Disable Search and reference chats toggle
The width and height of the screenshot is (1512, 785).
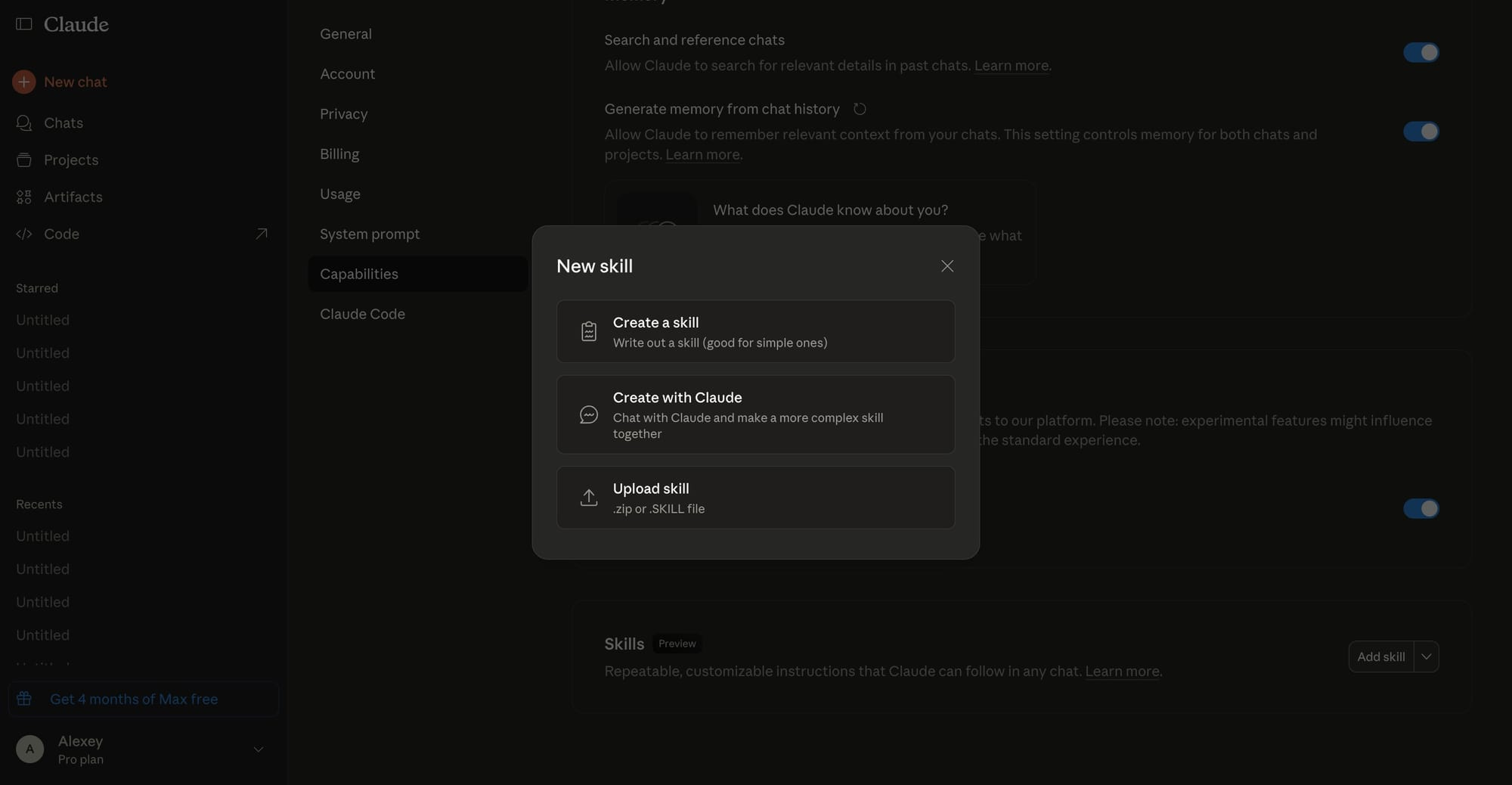(x=1421, y=52)
